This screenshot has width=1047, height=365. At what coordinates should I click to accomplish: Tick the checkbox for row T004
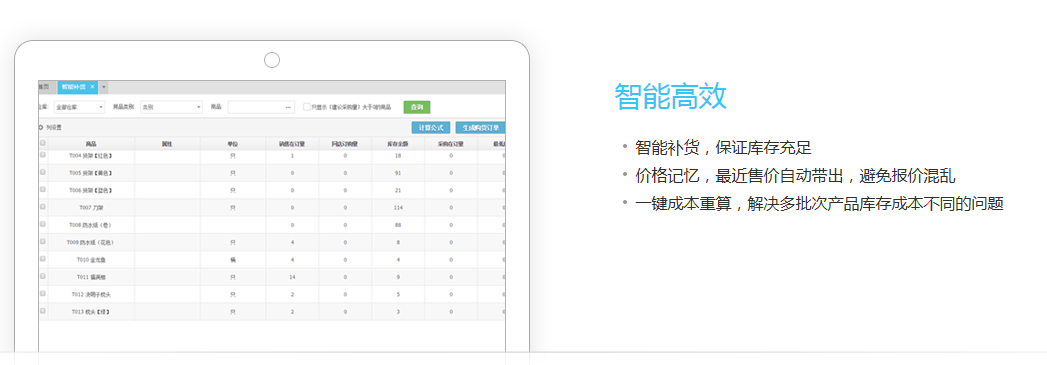tap(43, 155)
